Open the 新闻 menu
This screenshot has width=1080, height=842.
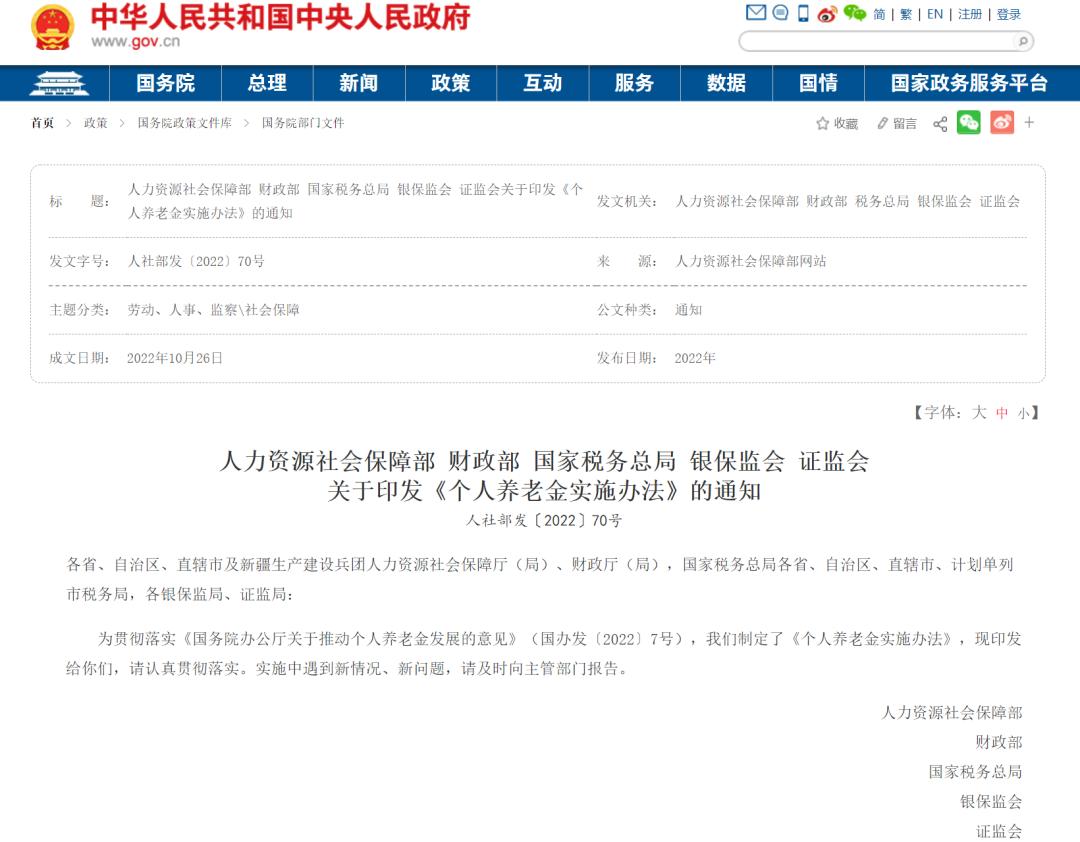click(359, 83)
